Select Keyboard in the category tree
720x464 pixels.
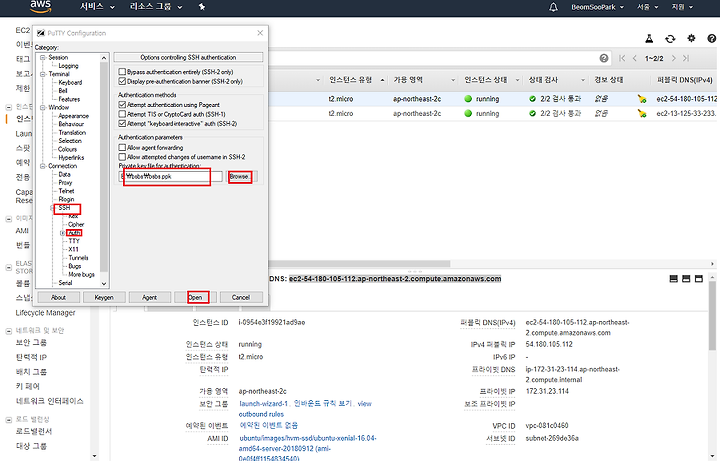70,83
